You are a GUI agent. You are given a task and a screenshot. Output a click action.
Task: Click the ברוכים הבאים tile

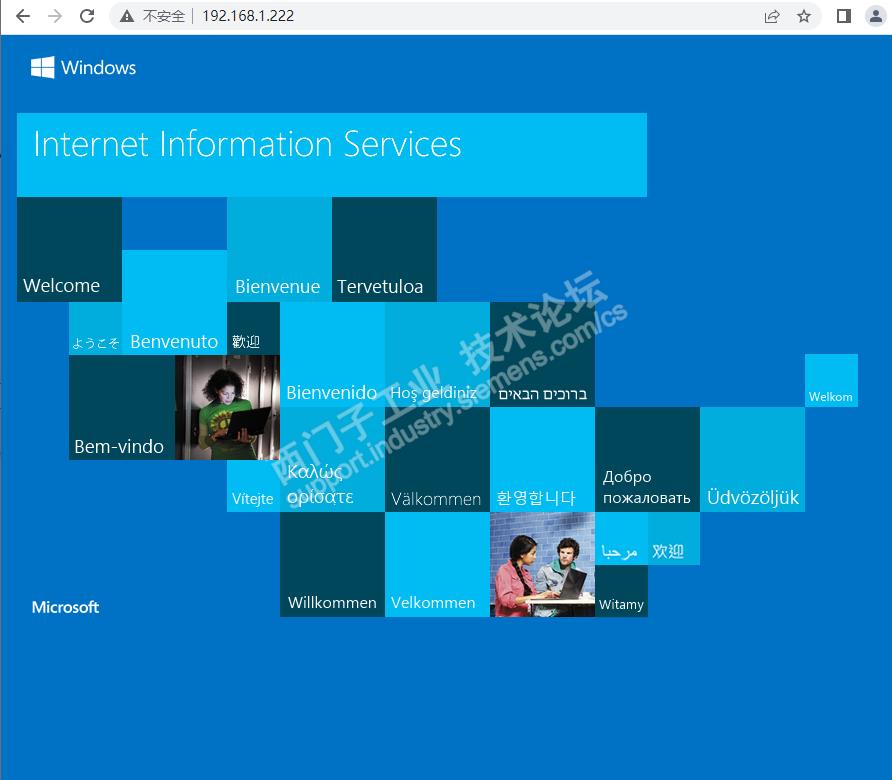[x=543, y=354]
